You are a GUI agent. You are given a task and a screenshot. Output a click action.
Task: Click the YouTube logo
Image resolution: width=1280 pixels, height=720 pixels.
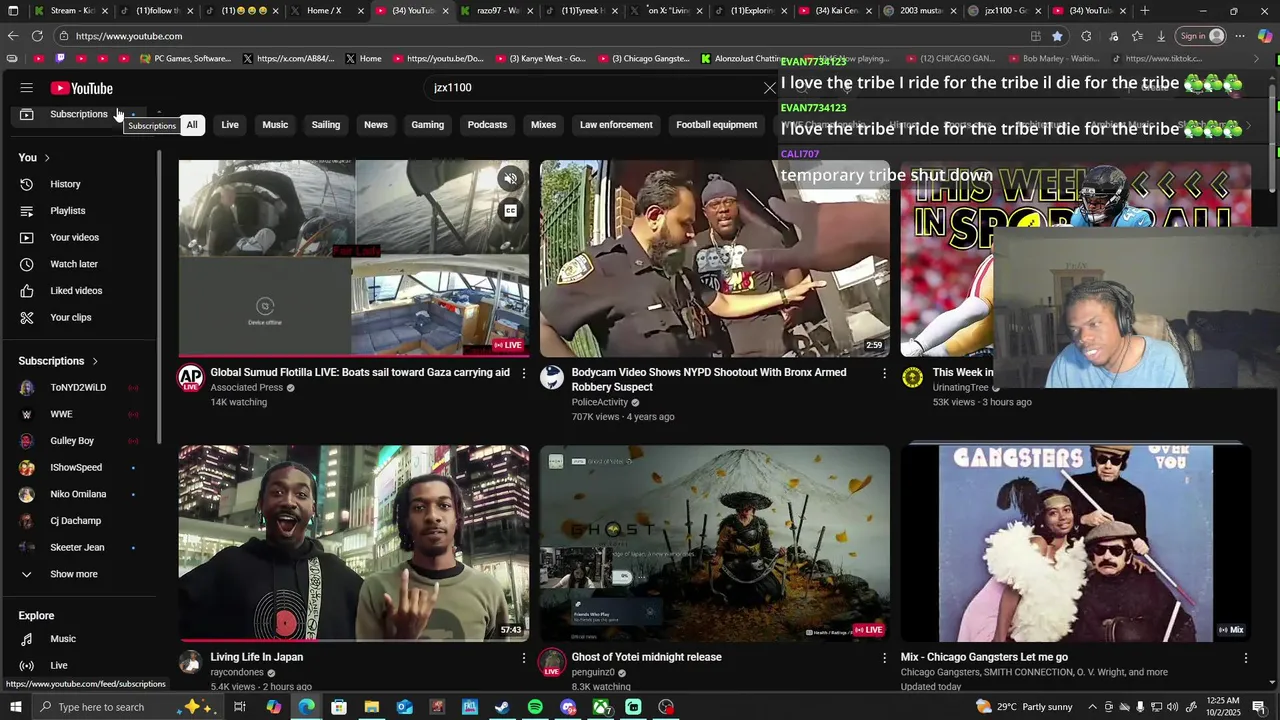click(82, 88)
